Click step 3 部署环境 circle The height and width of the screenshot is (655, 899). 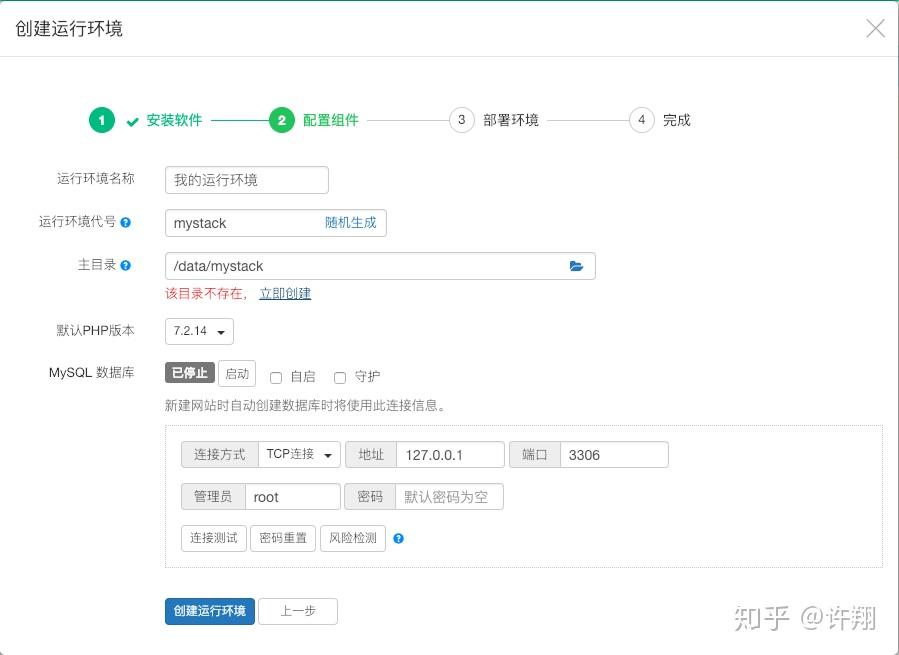(461, 120)
